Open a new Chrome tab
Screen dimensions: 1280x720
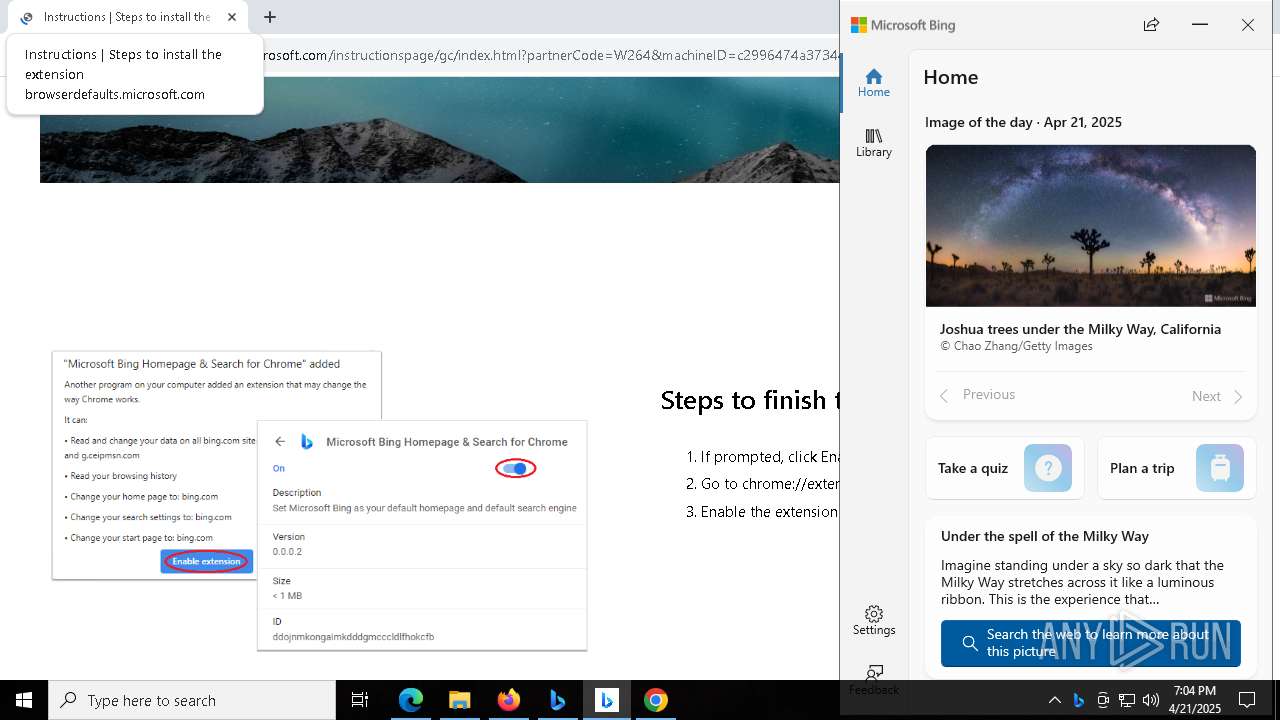[270, 17]
